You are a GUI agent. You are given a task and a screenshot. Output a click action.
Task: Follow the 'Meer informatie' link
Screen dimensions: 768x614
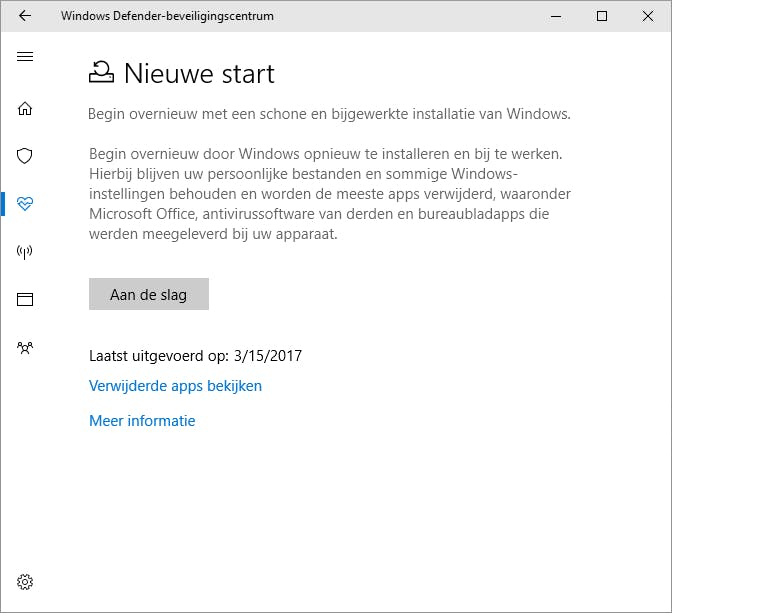click(142, 421)
